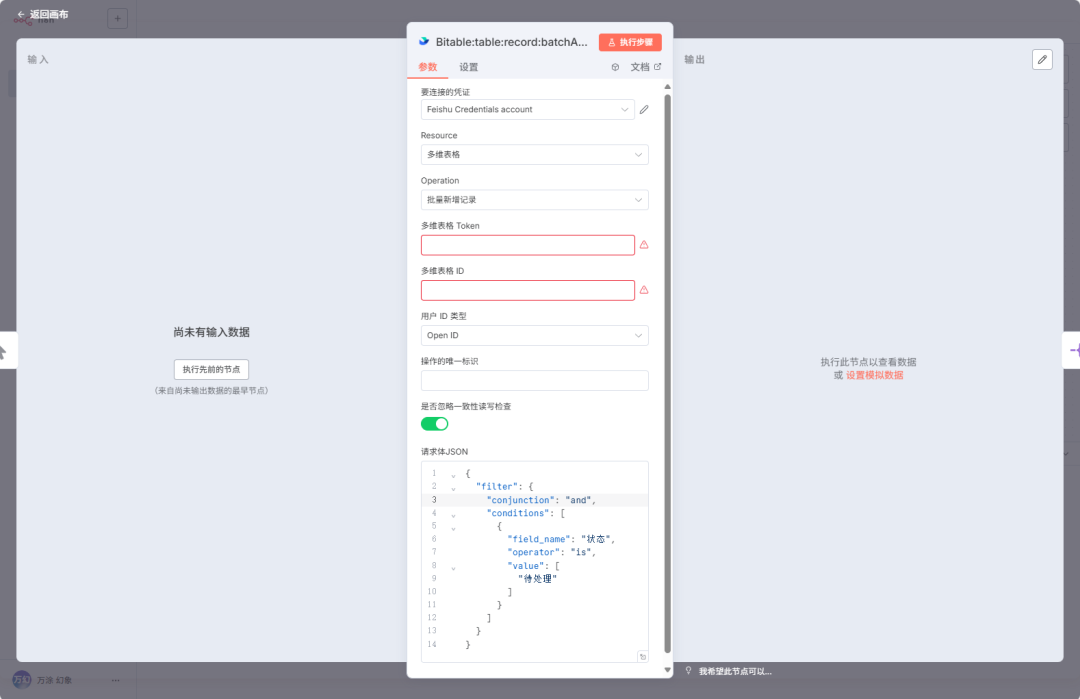Image resolution: width=1080 pixels, height=699 pixels.
Task: Collapse the "value" fold arrow on line 8
Action: click(x=453, y=568)
